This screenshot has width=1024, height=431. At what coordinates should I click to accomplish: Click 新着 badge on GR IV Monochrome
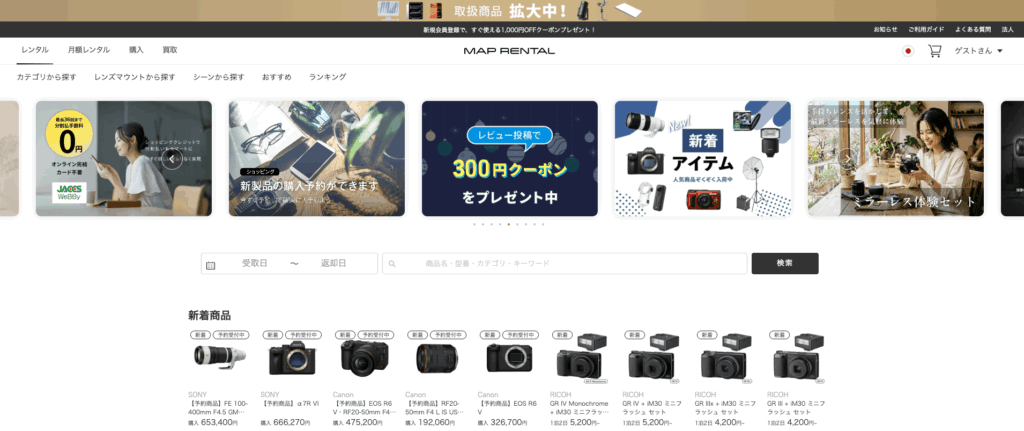(561, 334)
